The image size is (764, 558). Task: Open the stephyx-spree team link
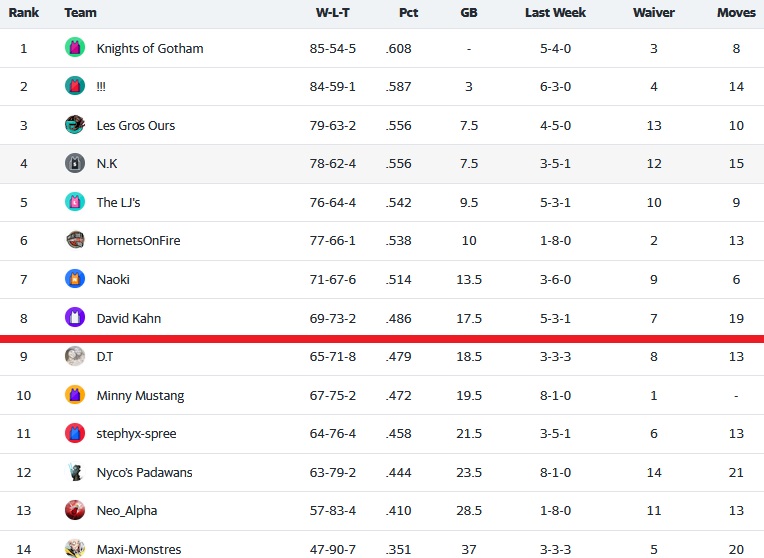(136, 434)
